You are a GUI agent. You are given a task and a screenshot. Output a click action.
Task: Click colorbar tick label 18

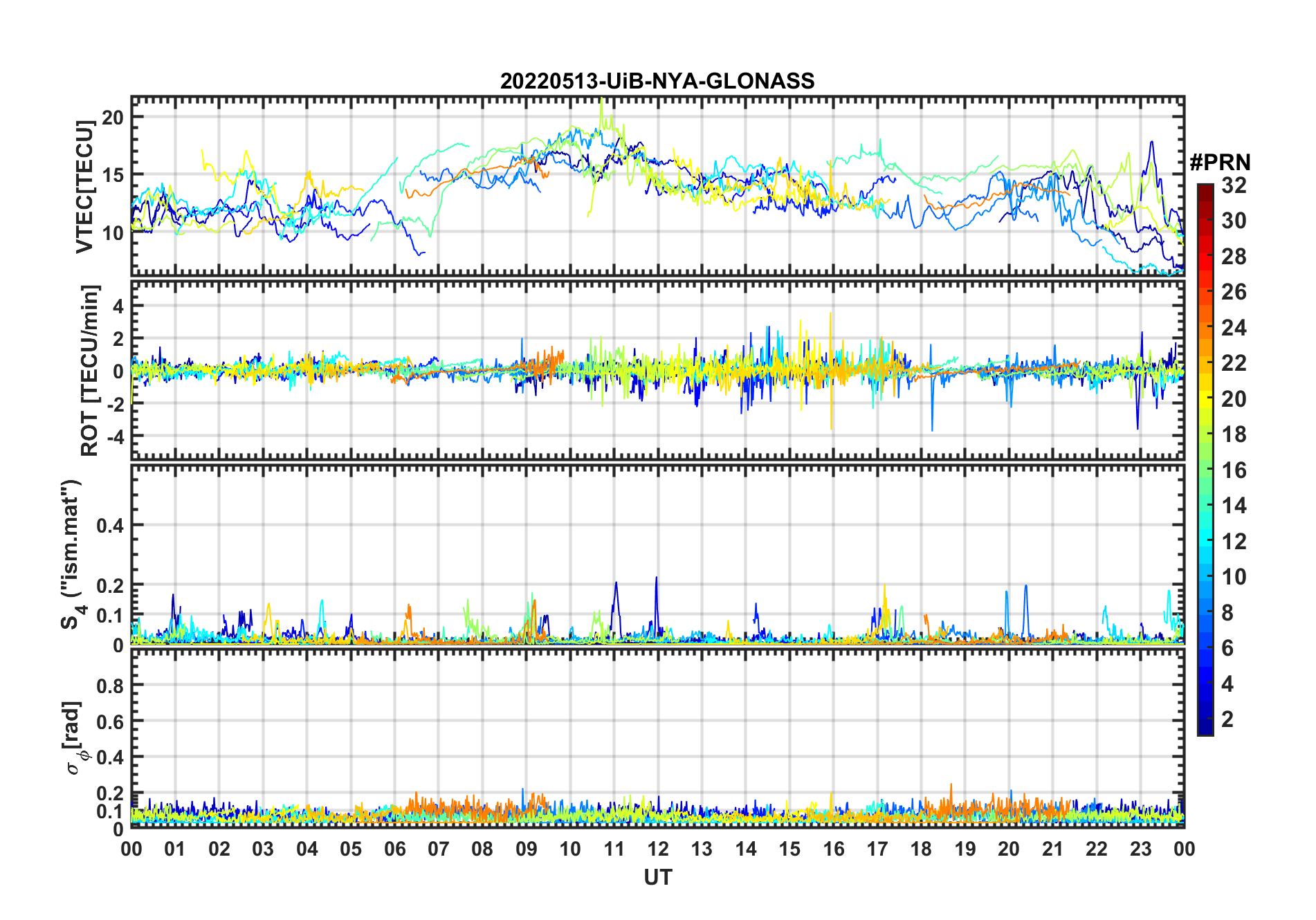[1234, 434]
